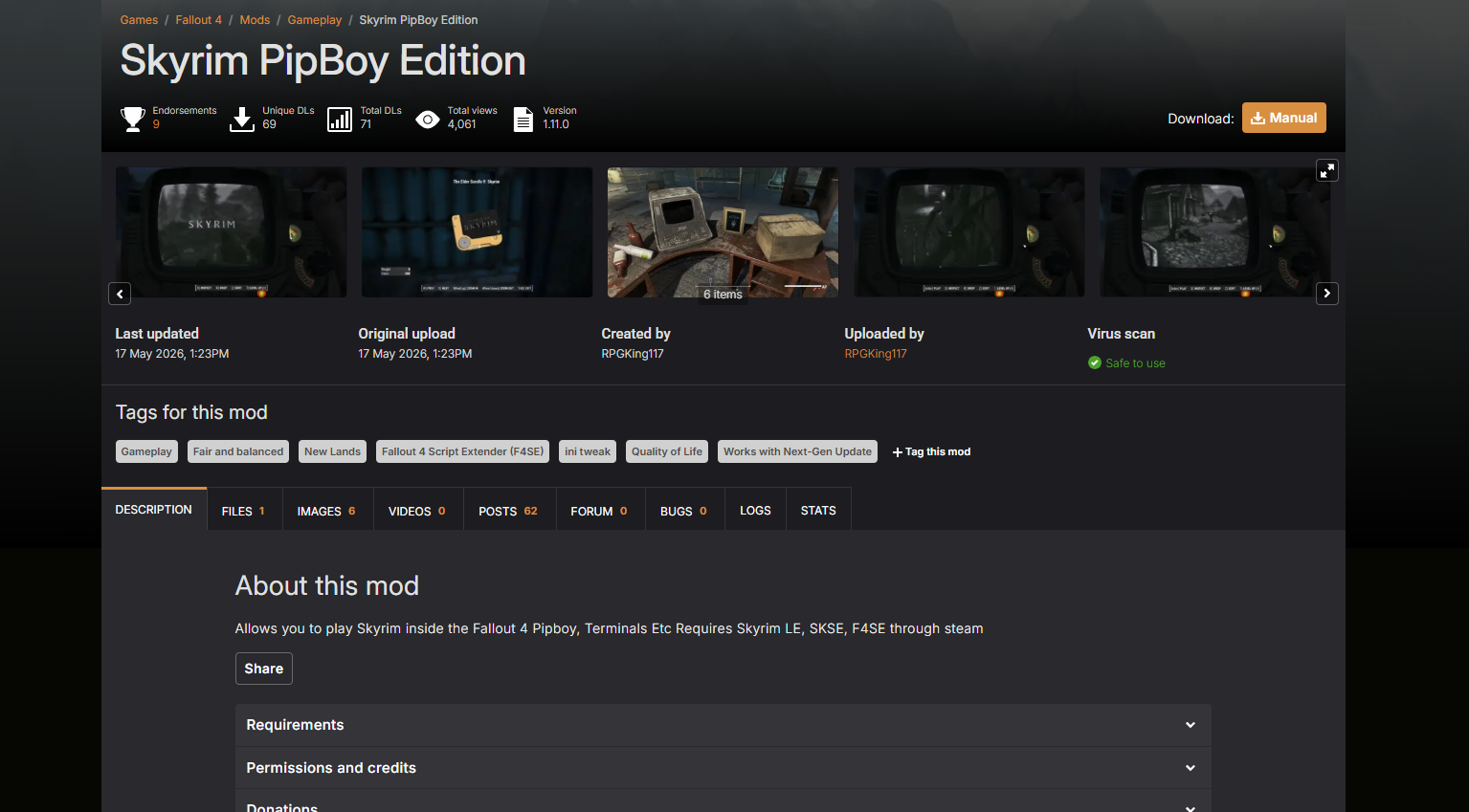Image resolution: width=1469 pixels, height=812 pixels.
Task: Click the Total DLs bar chart icon
Action: click(340, 120)
